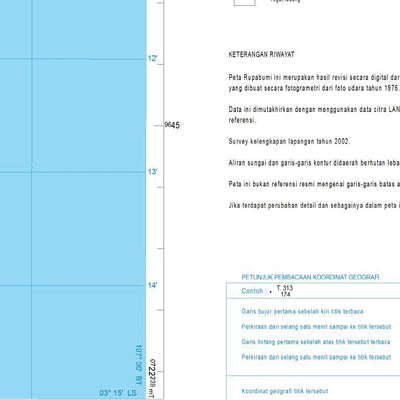Click the KETERANGAN RIWAYAT heading

coord(261,55)
